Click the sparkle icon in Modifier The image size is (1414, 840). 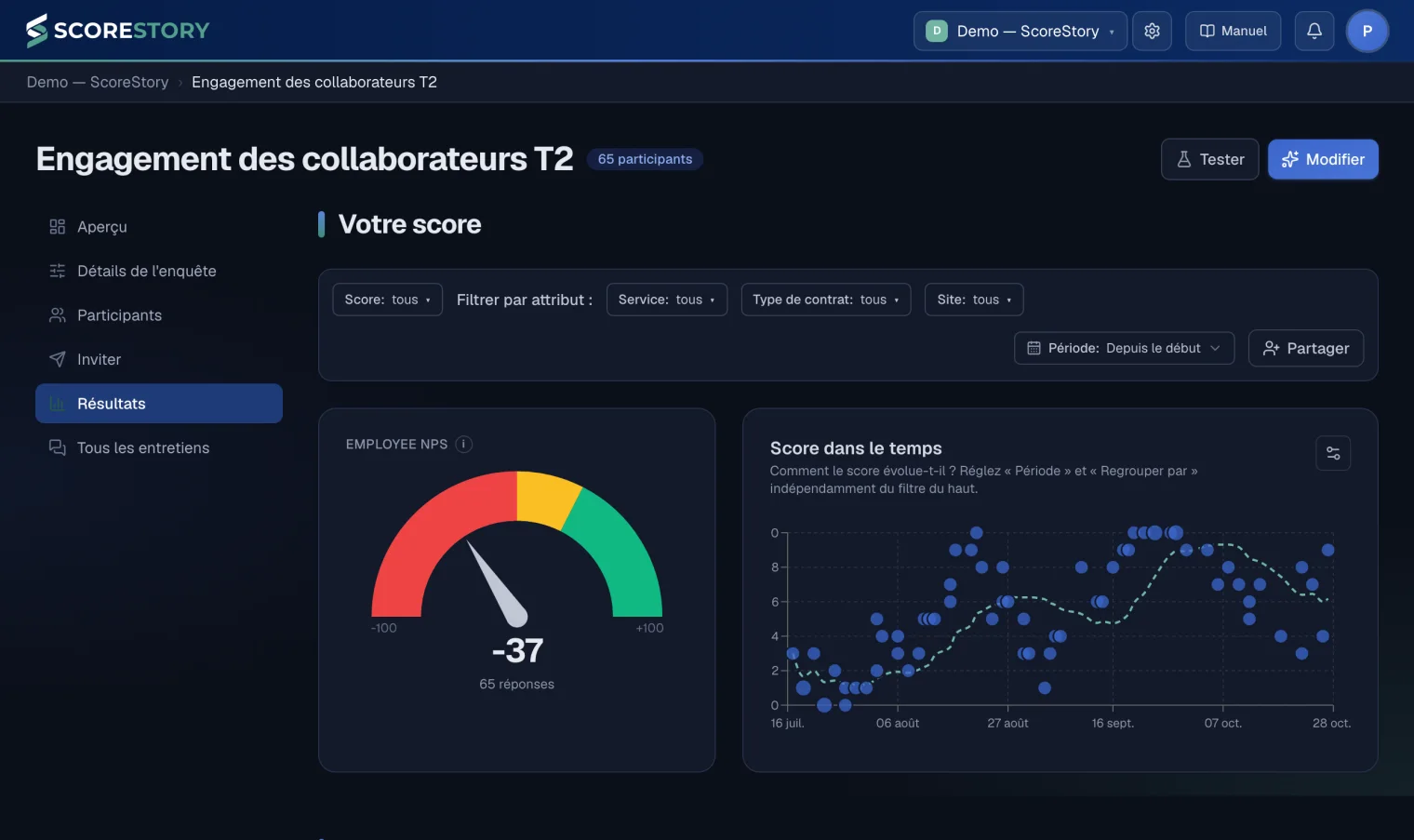coord(1290,159)
